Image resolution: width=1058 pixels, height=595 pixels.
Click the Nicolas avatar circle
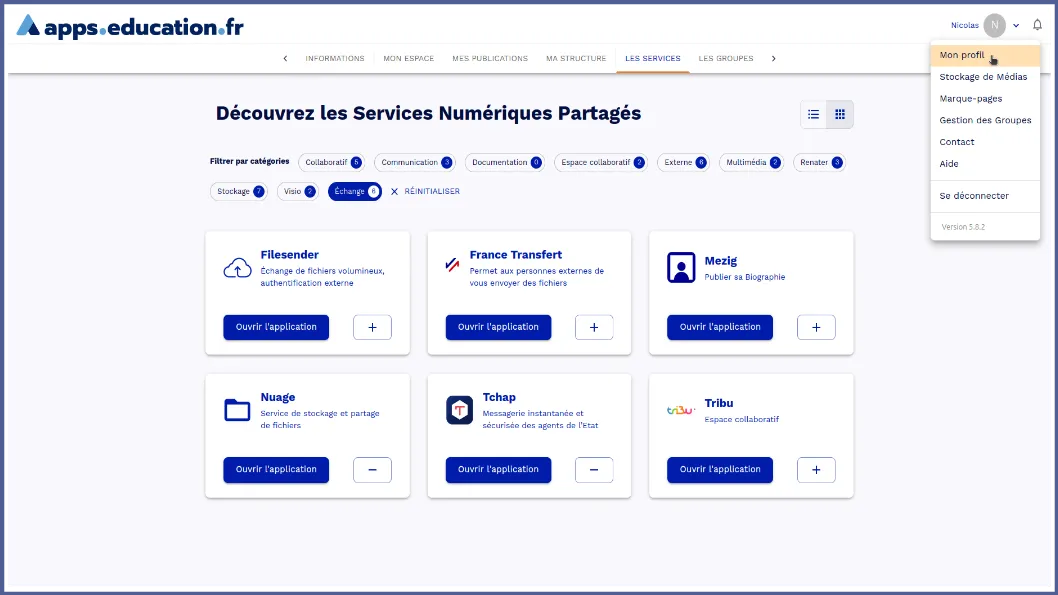tap(995, 25)
